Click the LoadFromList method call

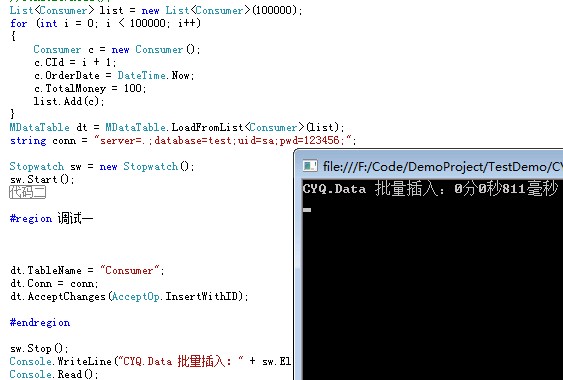[208, 127]
